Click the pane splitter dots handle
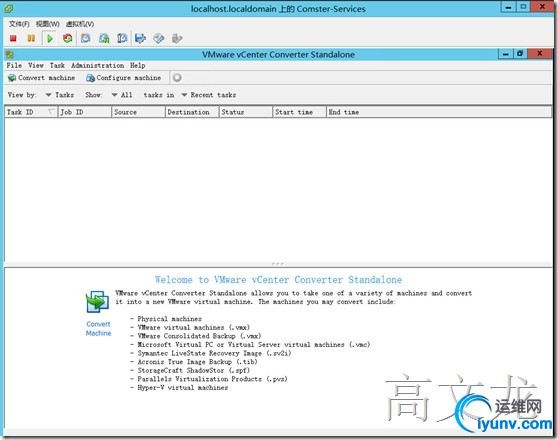This screenshot has width=558, height=440. pos(278,264)
